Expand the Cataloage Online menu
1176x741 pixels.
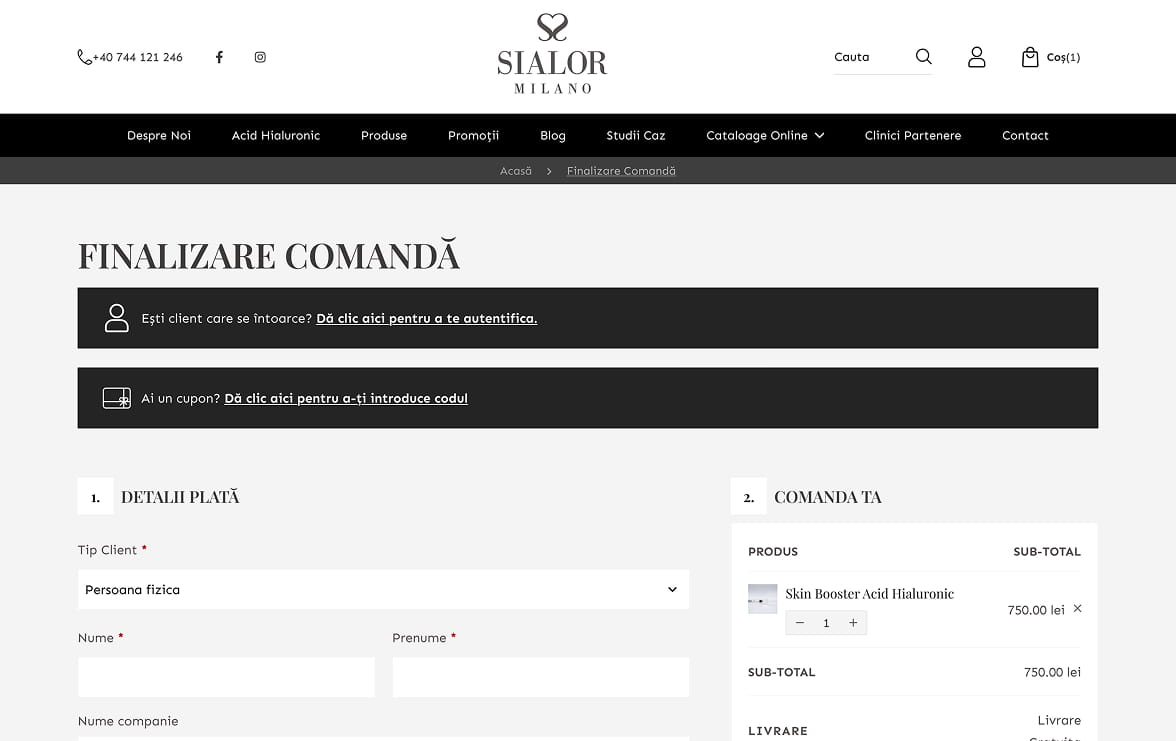pyautogui.click(x=765, y=136)
